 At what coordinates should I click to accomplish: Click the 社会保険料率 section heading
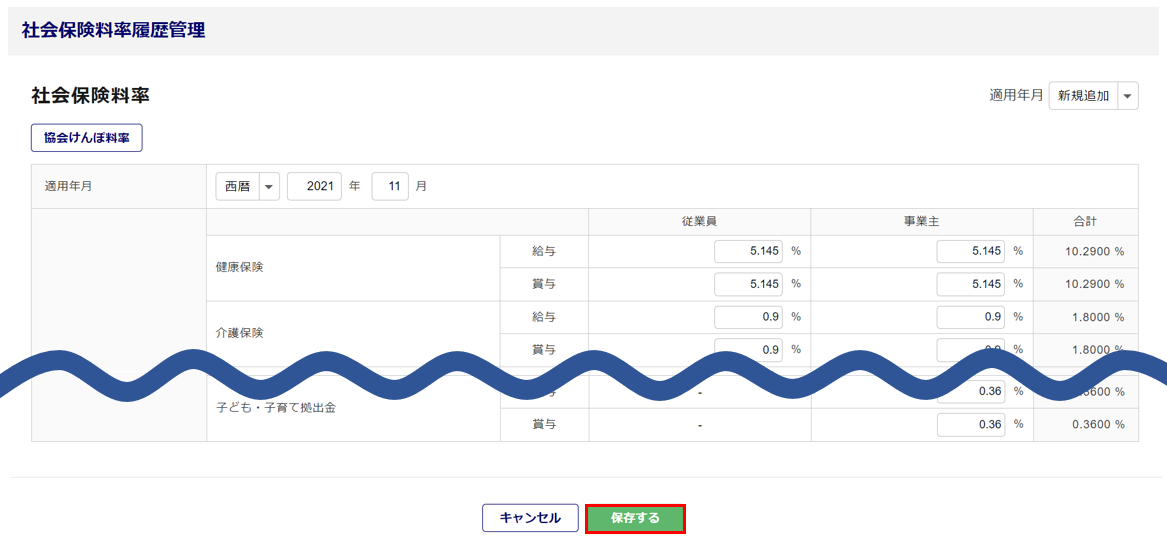coord(90,96)
